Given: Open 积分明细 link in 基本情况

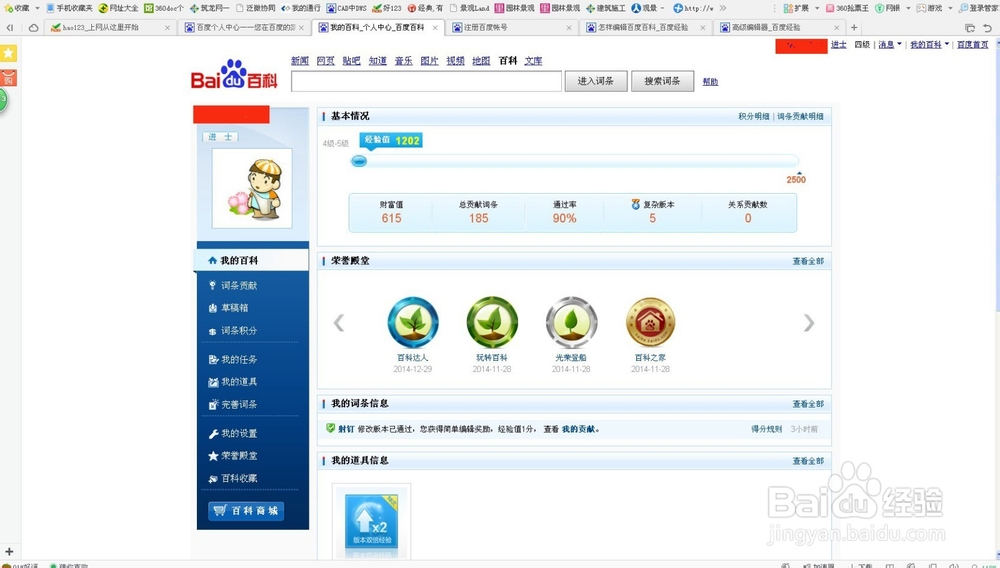Looking at the screenshot, I should [x=754, y=117].
